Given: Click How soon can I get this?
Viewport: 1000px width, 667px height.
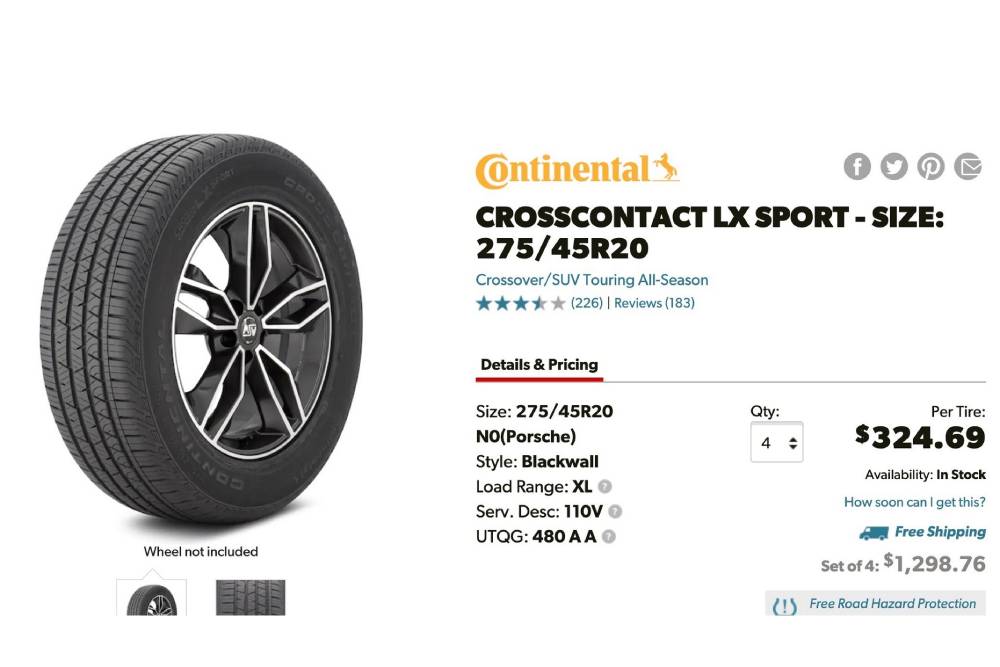Looking at the screenshot, I should click(x=916, y=502).
